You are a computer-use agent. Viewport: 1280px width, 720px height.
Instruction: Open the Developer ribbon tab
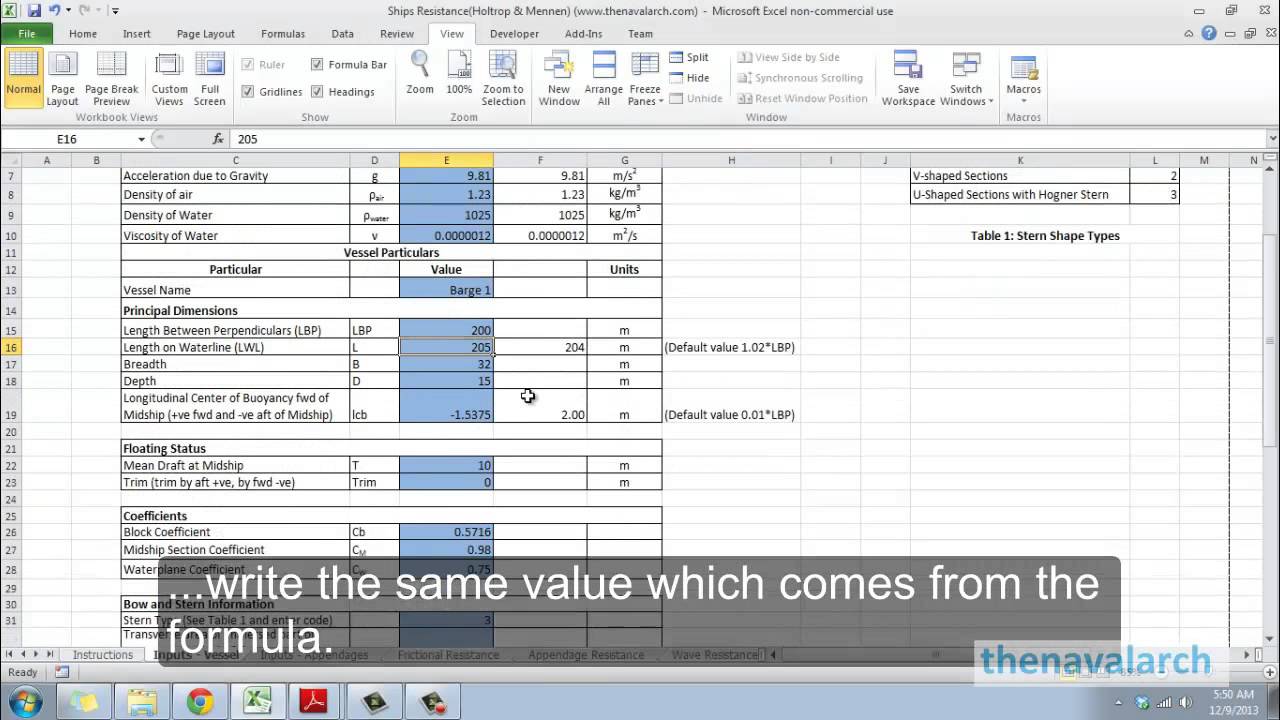[x=514, y=33]
